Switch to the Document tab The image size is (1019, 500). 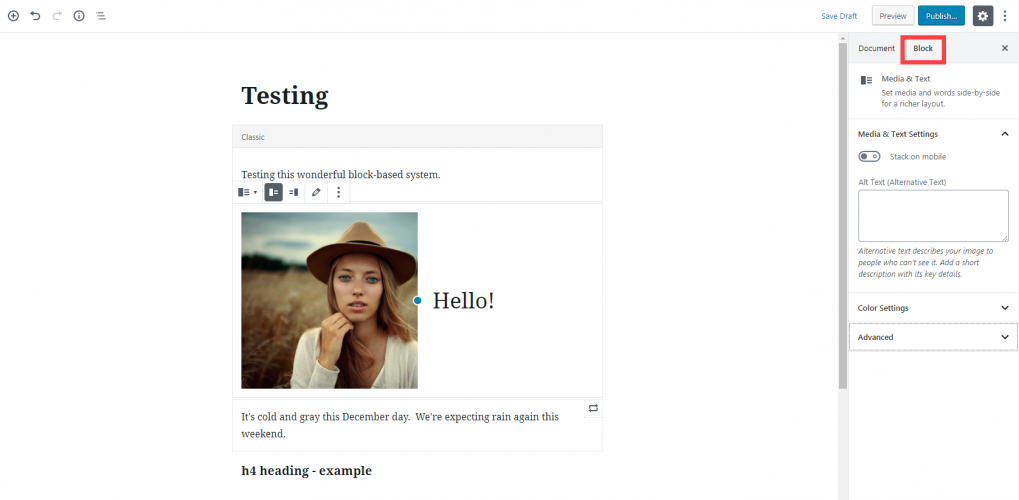click(x=876, y=48)
